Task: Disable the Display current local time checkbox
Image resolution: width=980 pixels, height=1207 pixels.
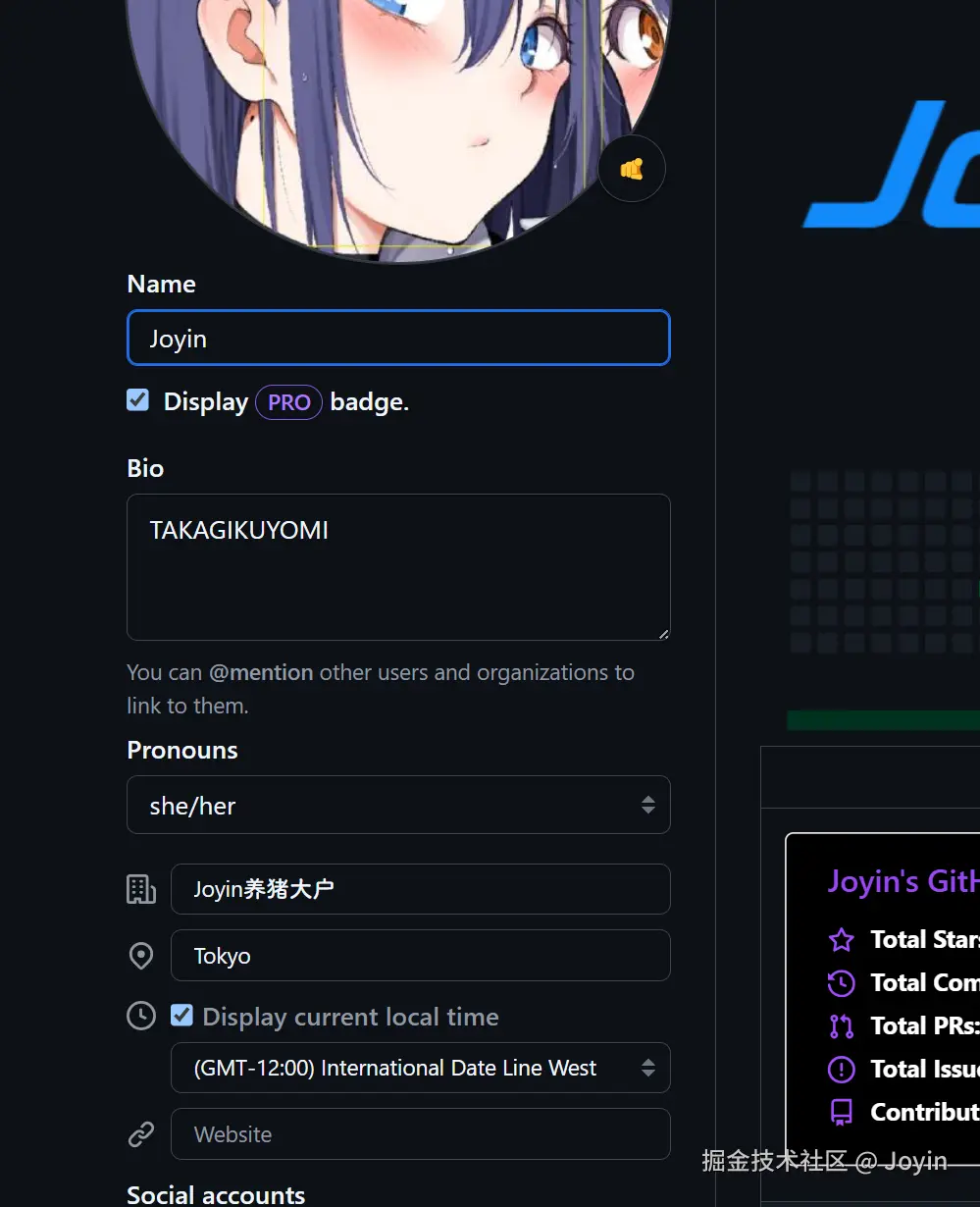Action: tap(181, 1016)
